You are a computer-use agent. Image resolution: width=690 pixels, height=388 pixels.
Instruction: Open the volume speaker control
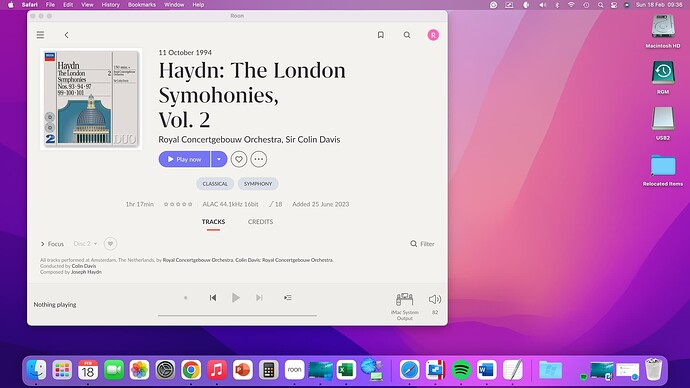point(435,300)
